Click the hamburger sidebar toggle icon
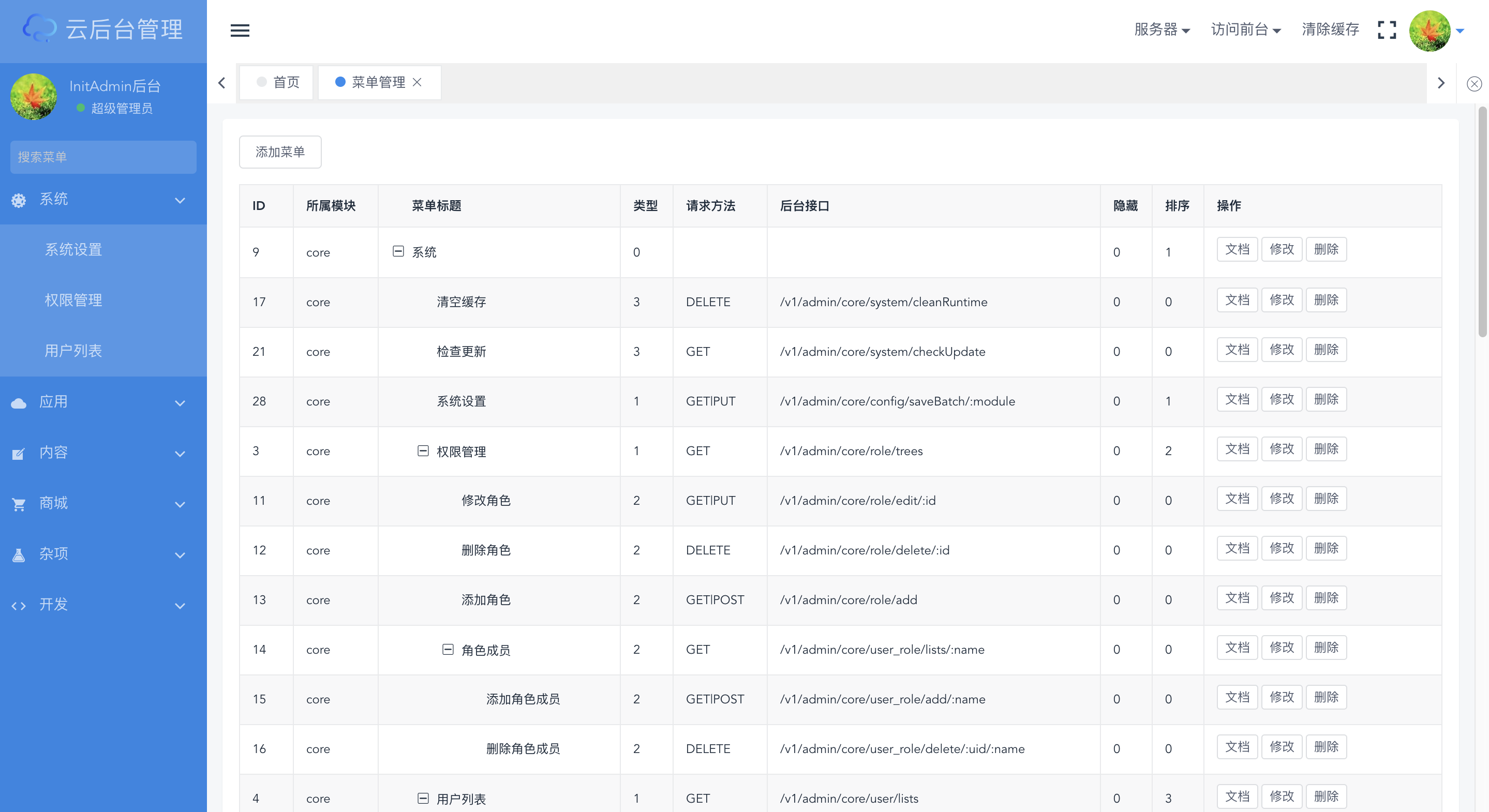 point(240,30)
